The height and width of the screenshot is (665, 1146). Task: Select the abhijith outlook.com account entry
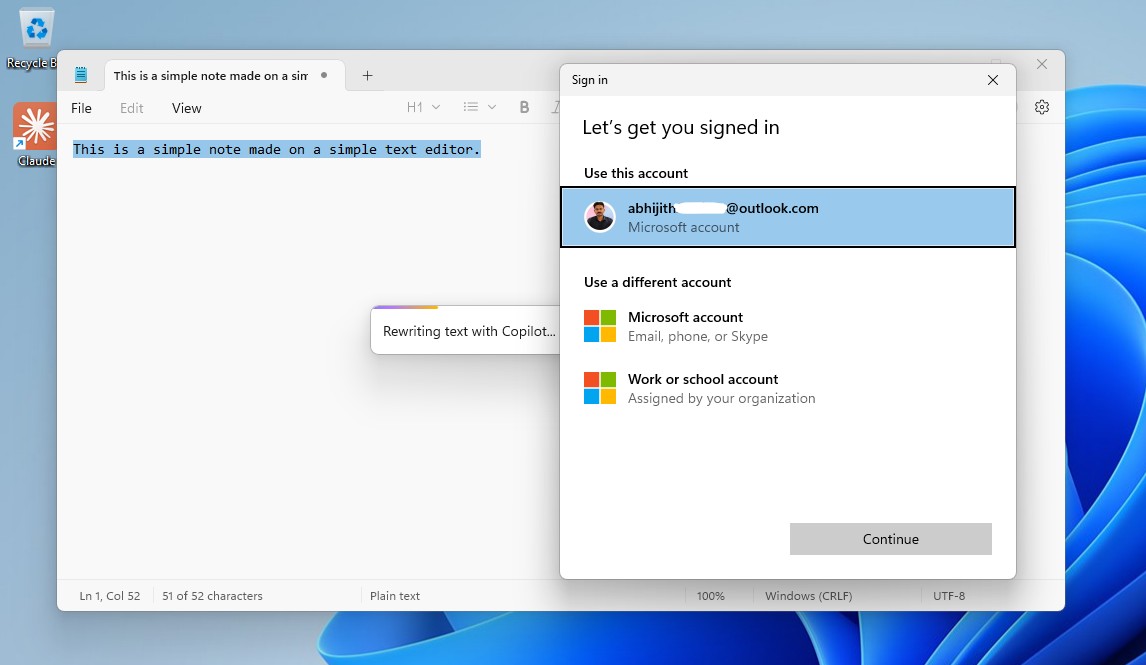coord(787,216)
